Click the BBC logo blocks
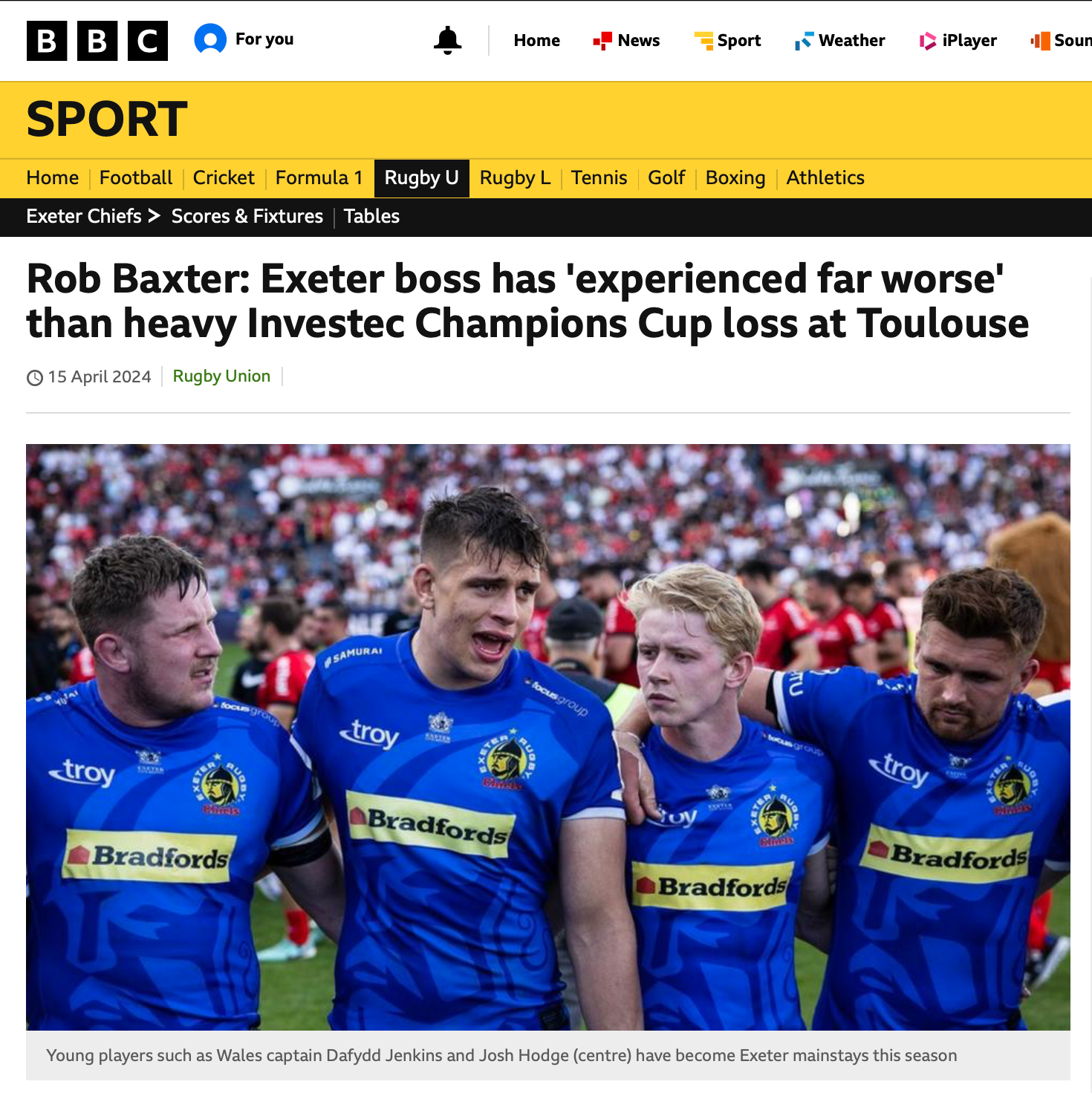Viewport: 1092px width, 1093px height. [97, 40]
